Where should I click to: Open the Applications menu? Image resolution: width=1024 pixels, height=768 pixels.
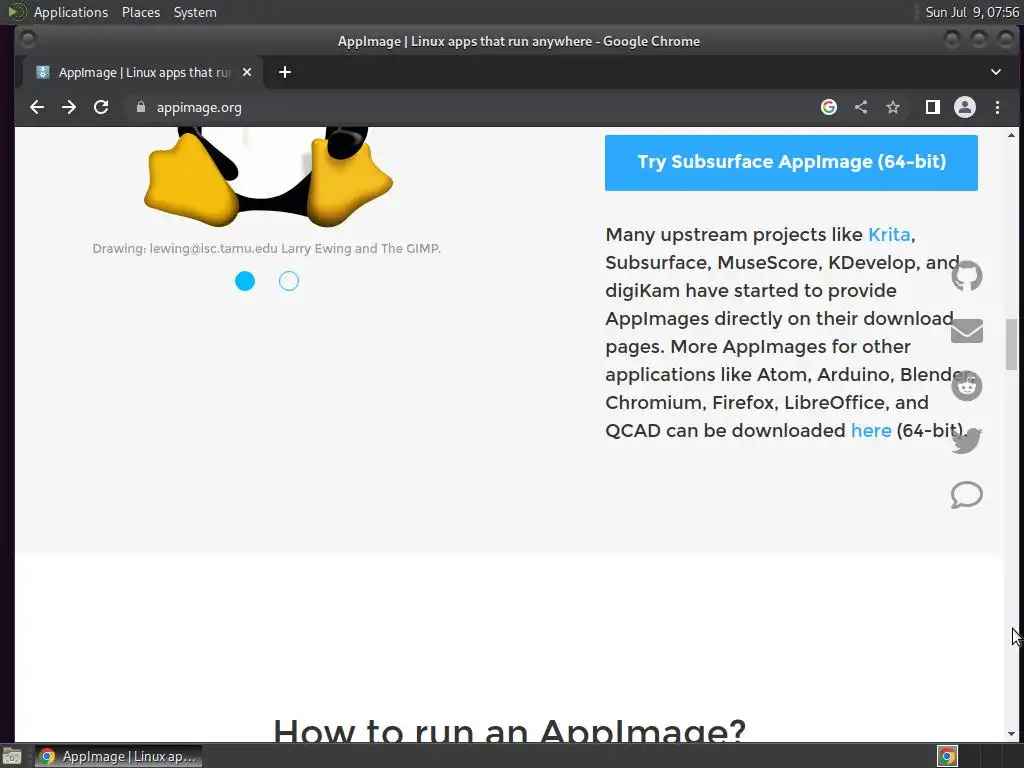click(x=71, y=12)
